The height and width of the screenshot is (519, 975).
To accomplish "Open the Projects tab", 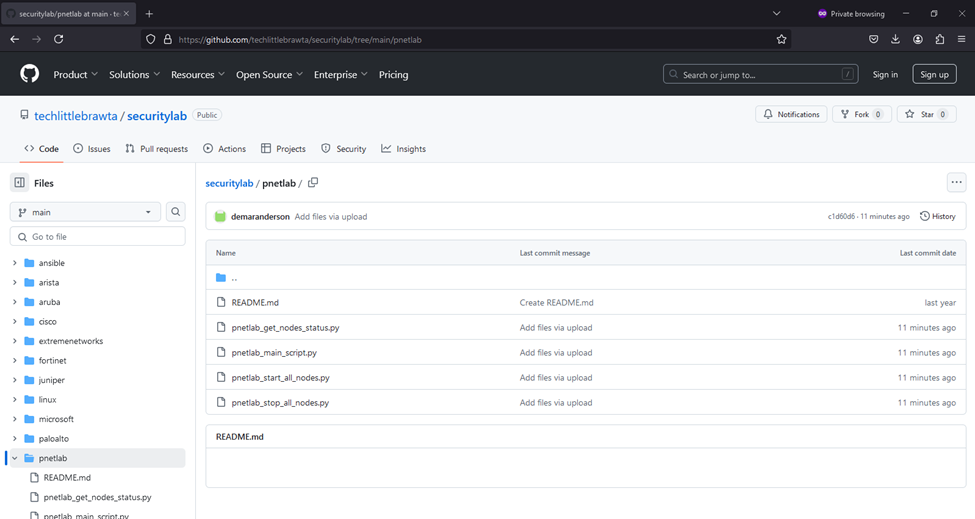I will 284,149.
